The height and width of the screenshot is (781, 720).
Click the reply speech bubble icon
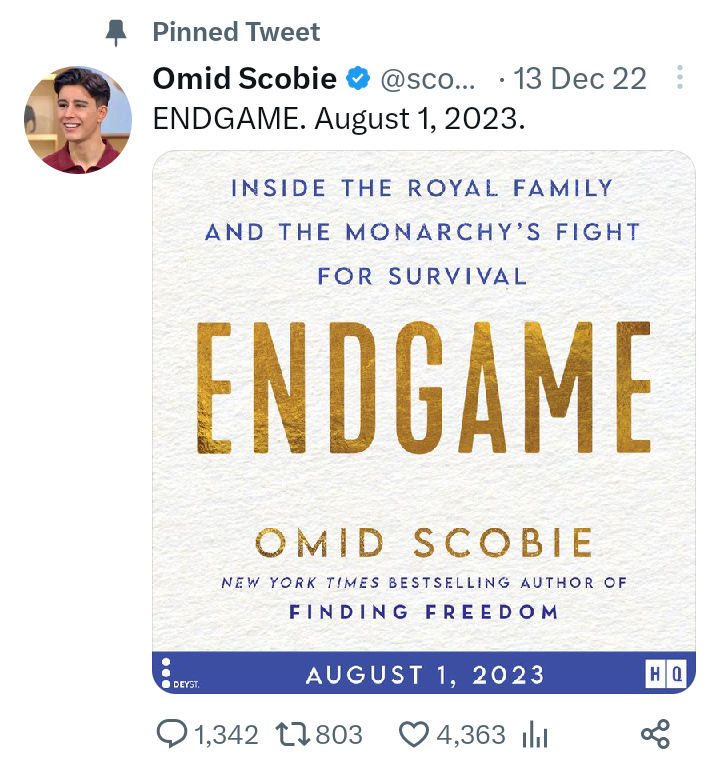(172, 735)
